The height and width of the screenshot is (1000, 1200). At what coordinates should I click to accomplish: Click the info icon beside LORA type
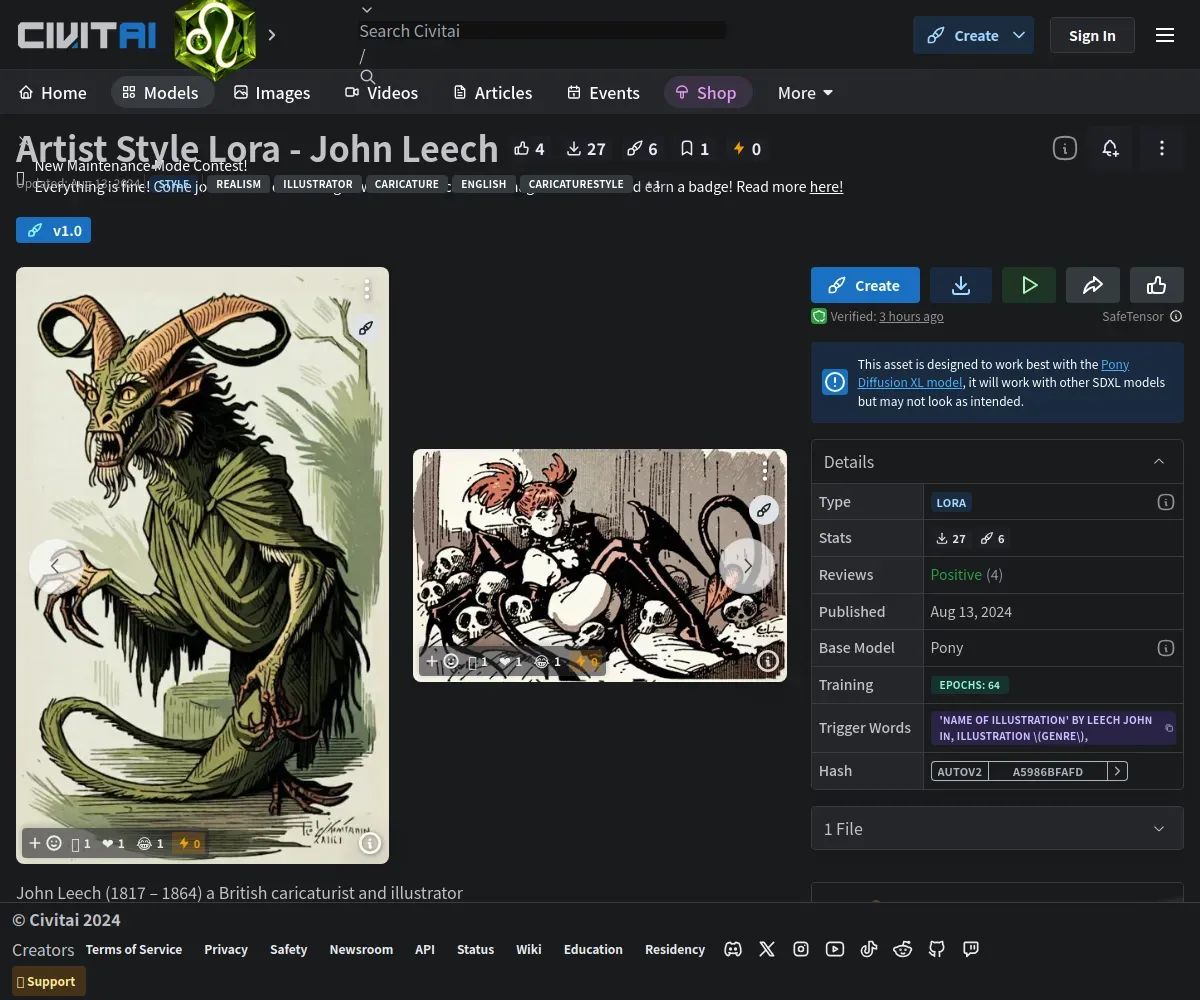point(1165,502)
